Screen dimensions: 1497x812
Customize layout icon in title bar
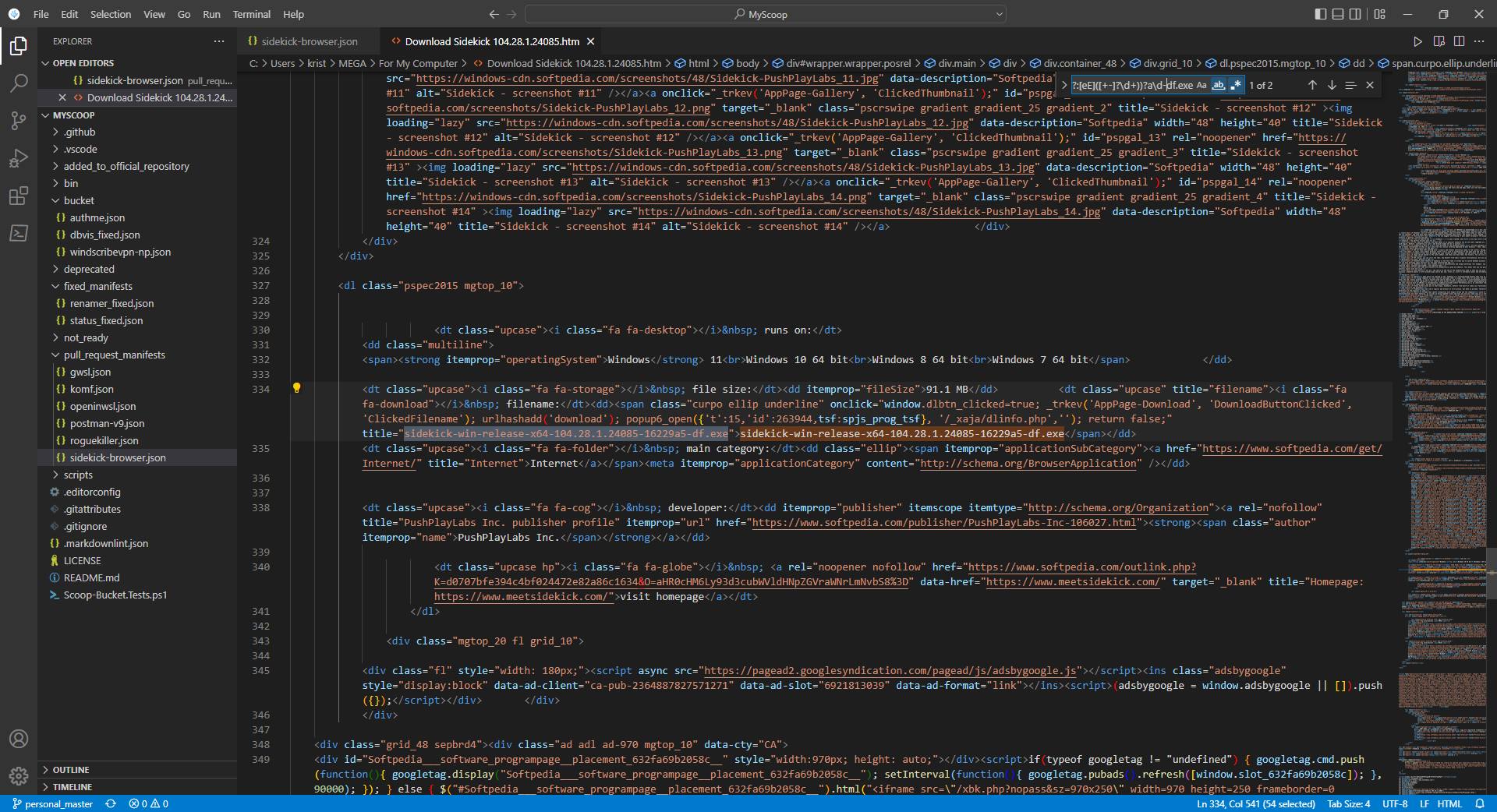[1380, 14]
